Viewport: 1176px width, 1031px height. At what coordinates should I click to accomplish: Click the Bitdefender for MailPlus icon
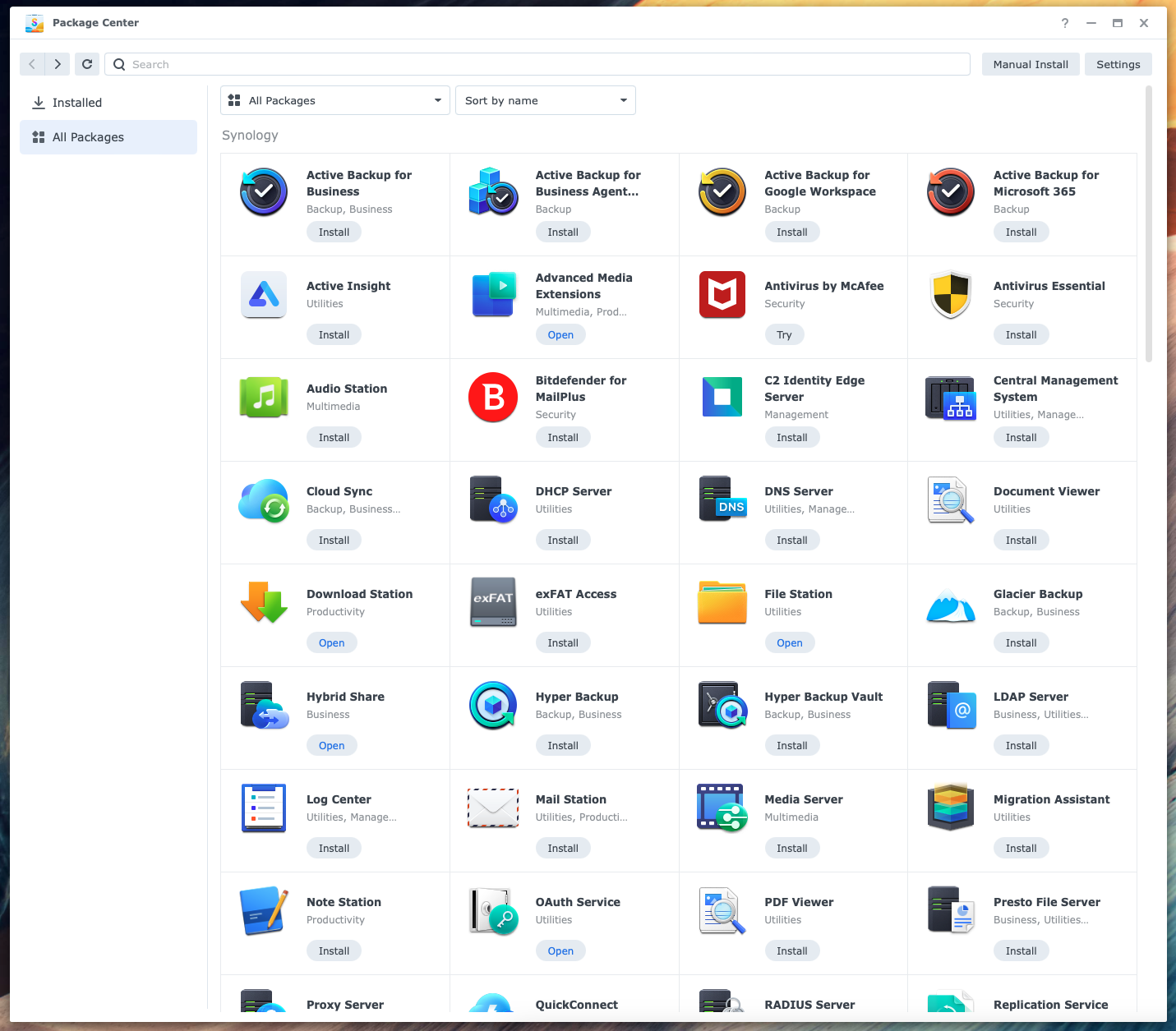493,397
